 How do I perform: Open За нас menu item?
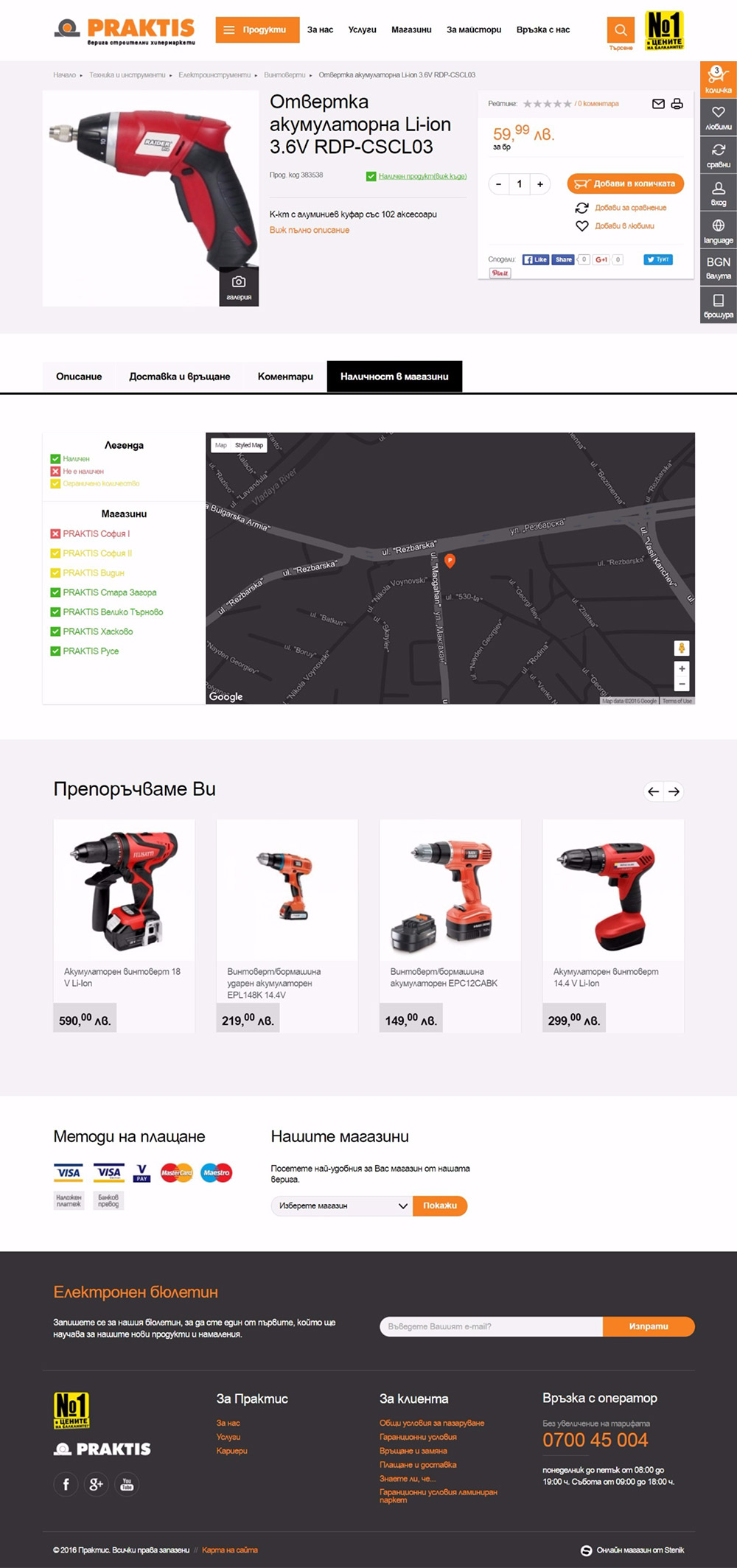coord(320,29)
